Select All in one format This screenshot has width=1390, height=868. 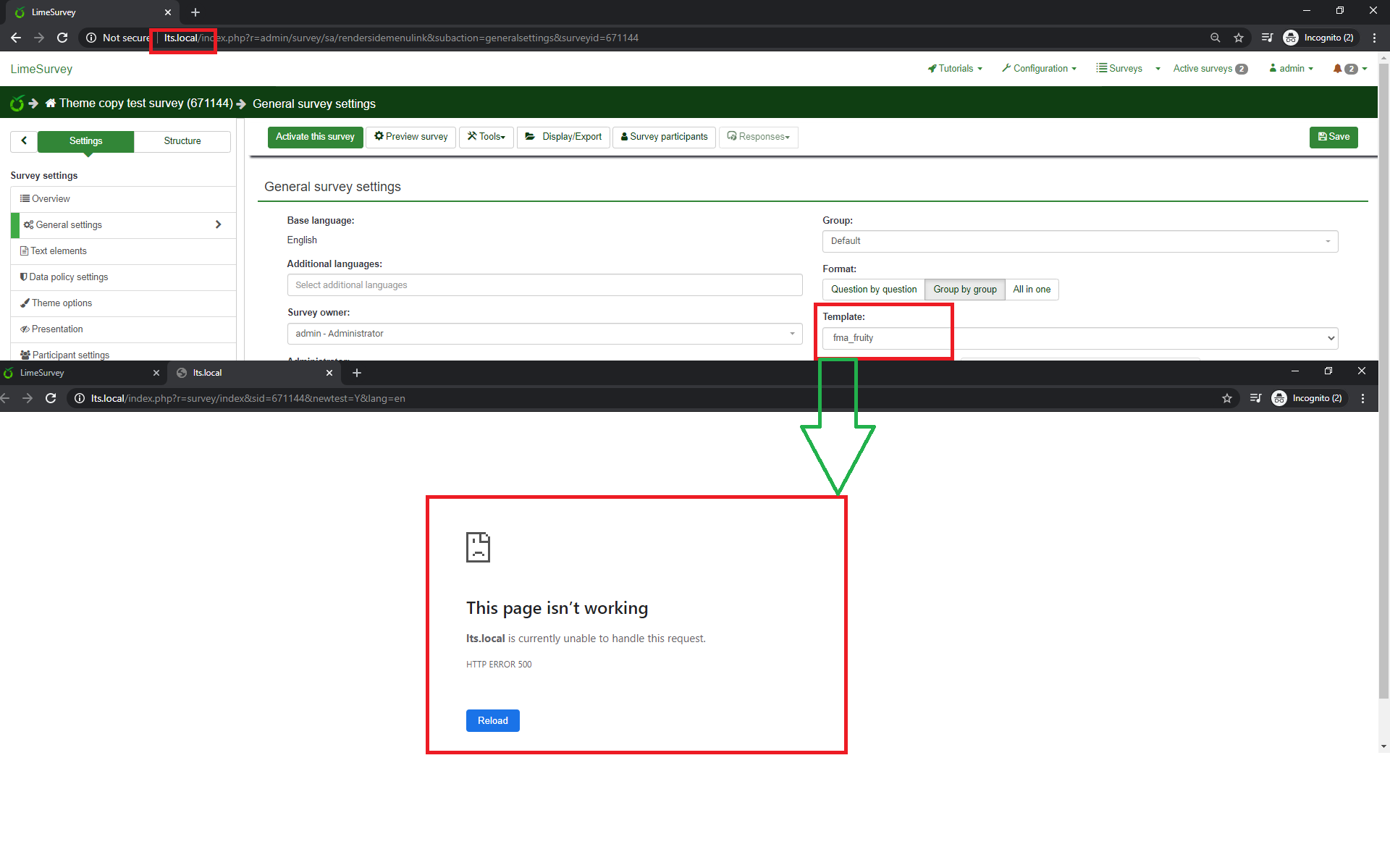(1031, 290)
